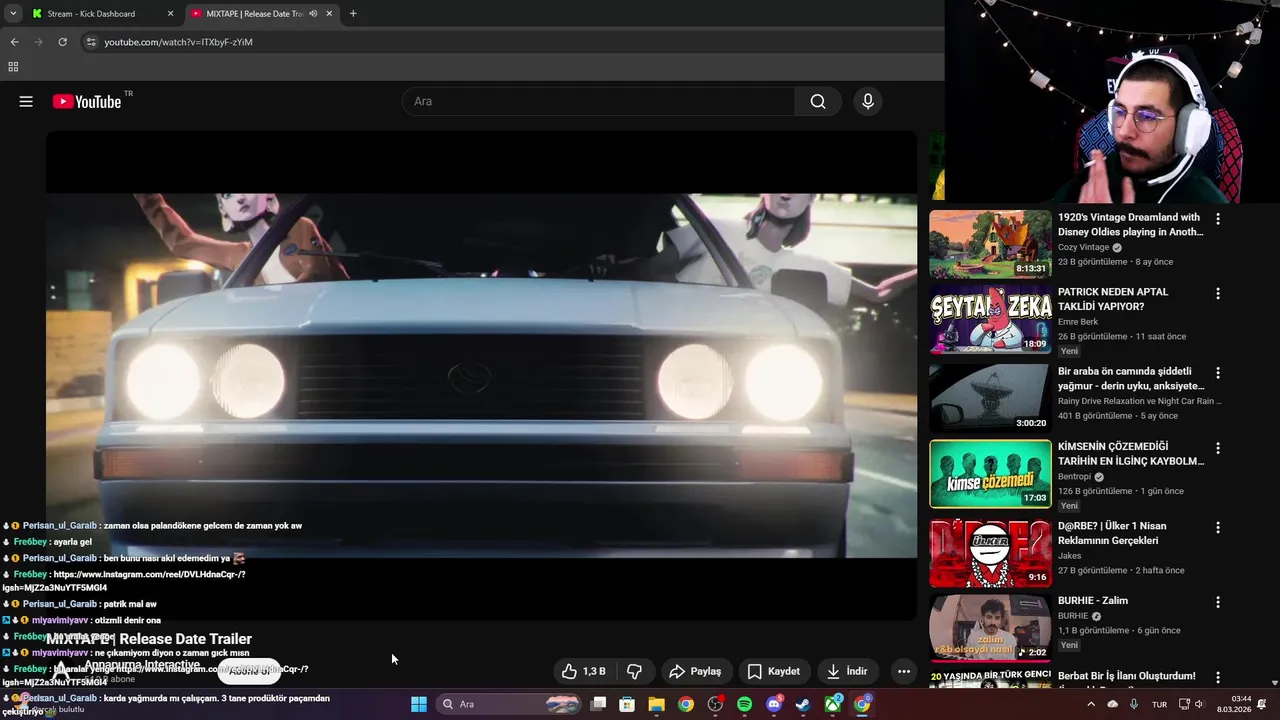The height and width of the screenshot is (720, 1280).
Task: Open the volume control in tray
Action: click(1202, 704)
